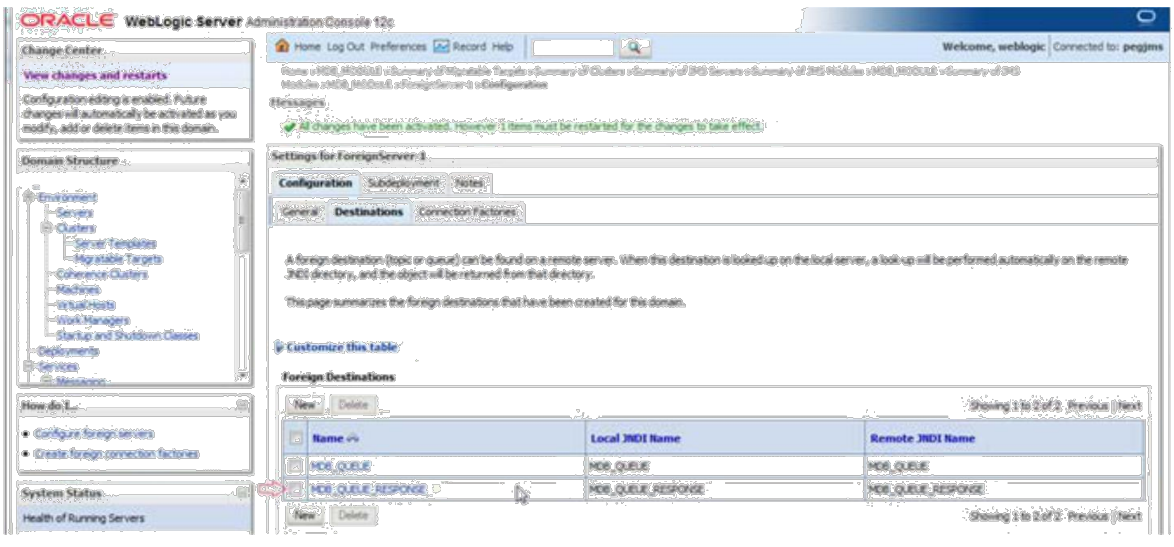Image resolution: width=1174 pixels, height=547 pixels.
Task: Click the bottom New button below table
Action: coord(305,516)
